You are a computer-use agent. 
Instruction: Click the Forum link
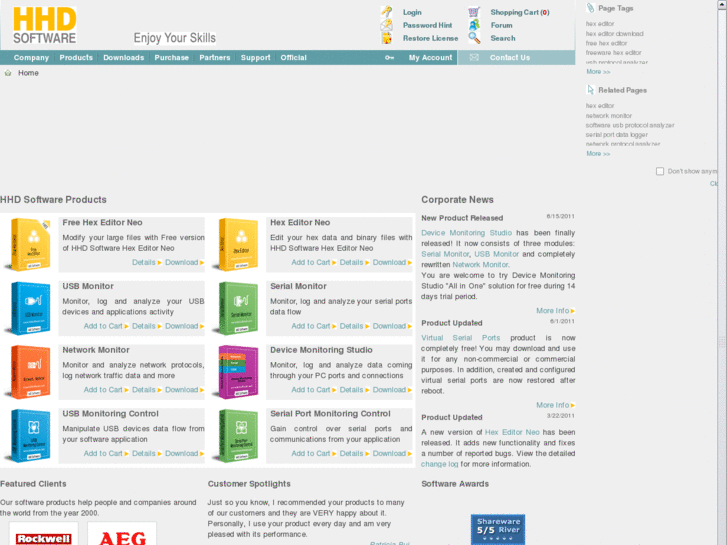(x=502, y=25)
